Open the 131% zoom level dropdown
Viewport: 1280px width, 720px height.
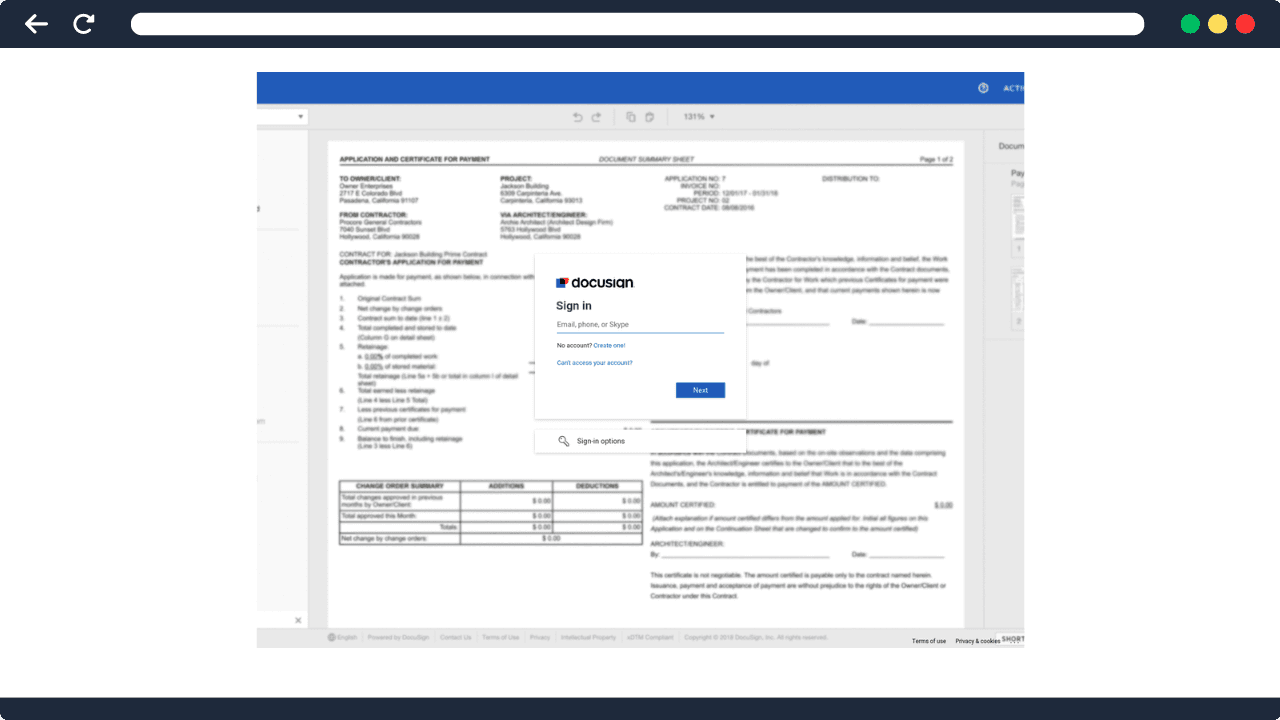[x=699, y=117]
